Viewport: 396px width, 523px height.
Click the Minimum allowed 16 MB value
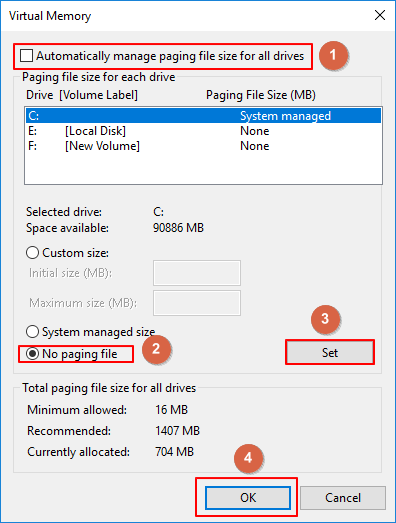171,410
